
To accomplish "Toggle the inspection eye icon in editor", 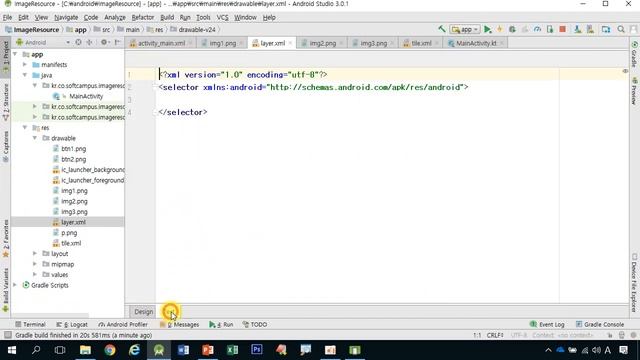I will (625, 71).
